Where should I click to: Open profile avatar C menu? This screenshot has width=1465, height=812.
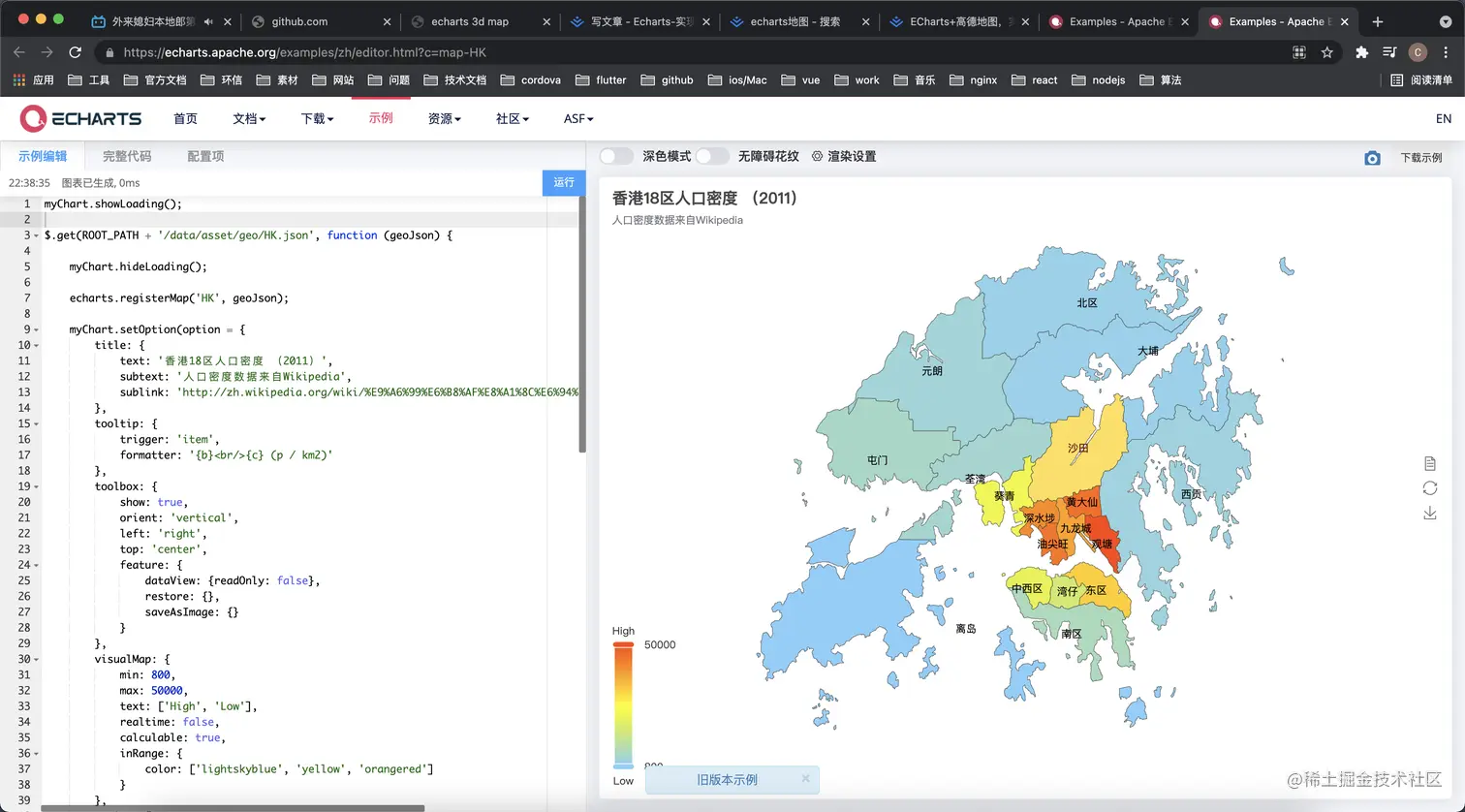click(1418, 52)
